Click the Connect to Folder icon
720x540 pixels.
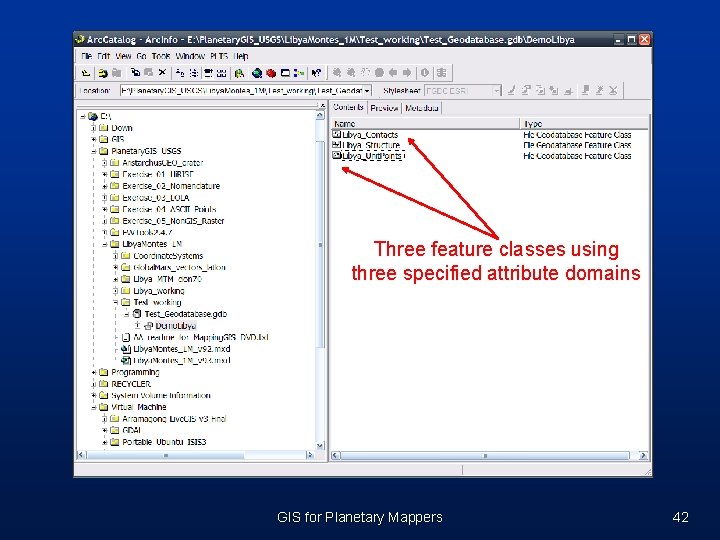coord(103,73)
